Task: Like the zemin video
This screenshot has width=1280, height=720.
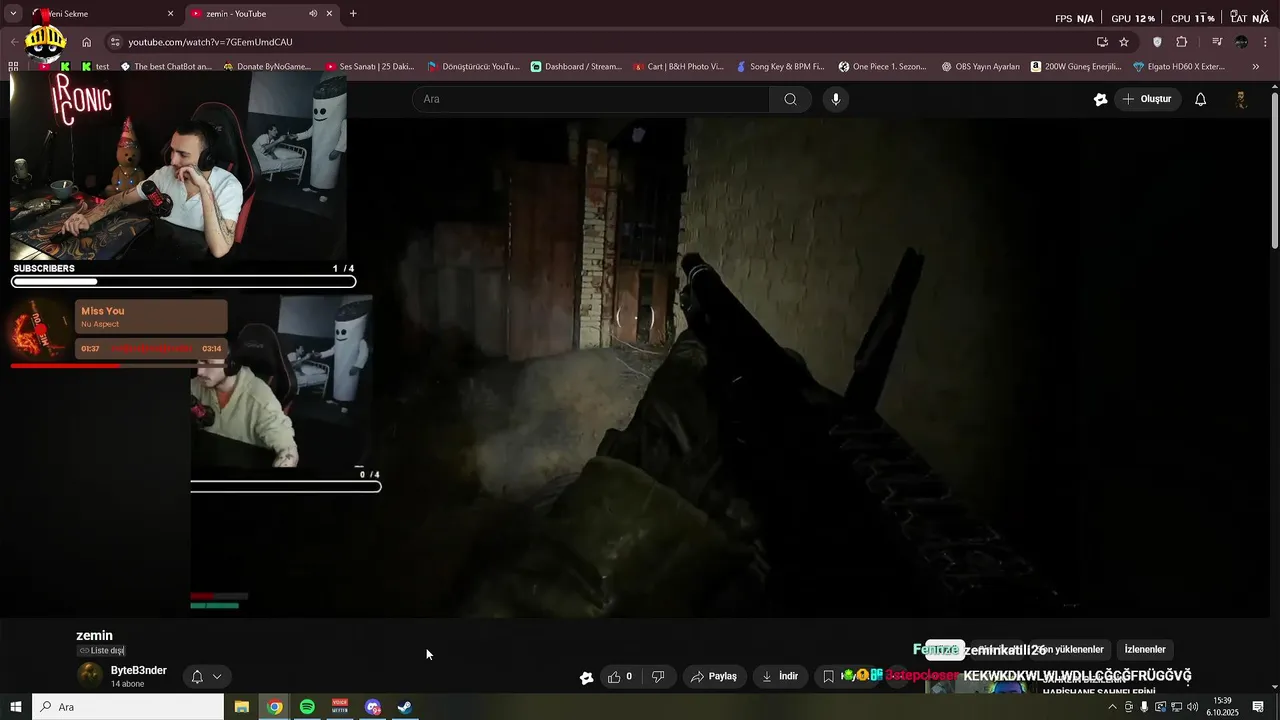Action: [619, 677]
